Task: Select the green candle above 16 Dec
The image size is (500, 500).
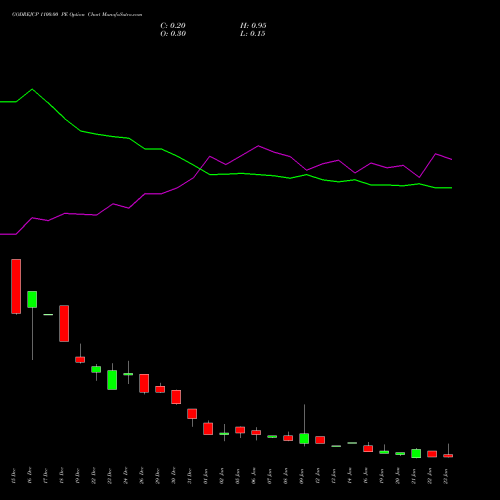Action: [x=32, y=299]
